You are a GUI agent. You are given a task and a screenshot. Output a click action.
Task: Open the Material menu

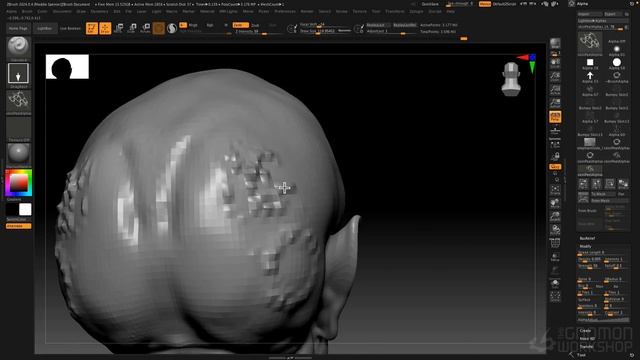tap(207, 11)
